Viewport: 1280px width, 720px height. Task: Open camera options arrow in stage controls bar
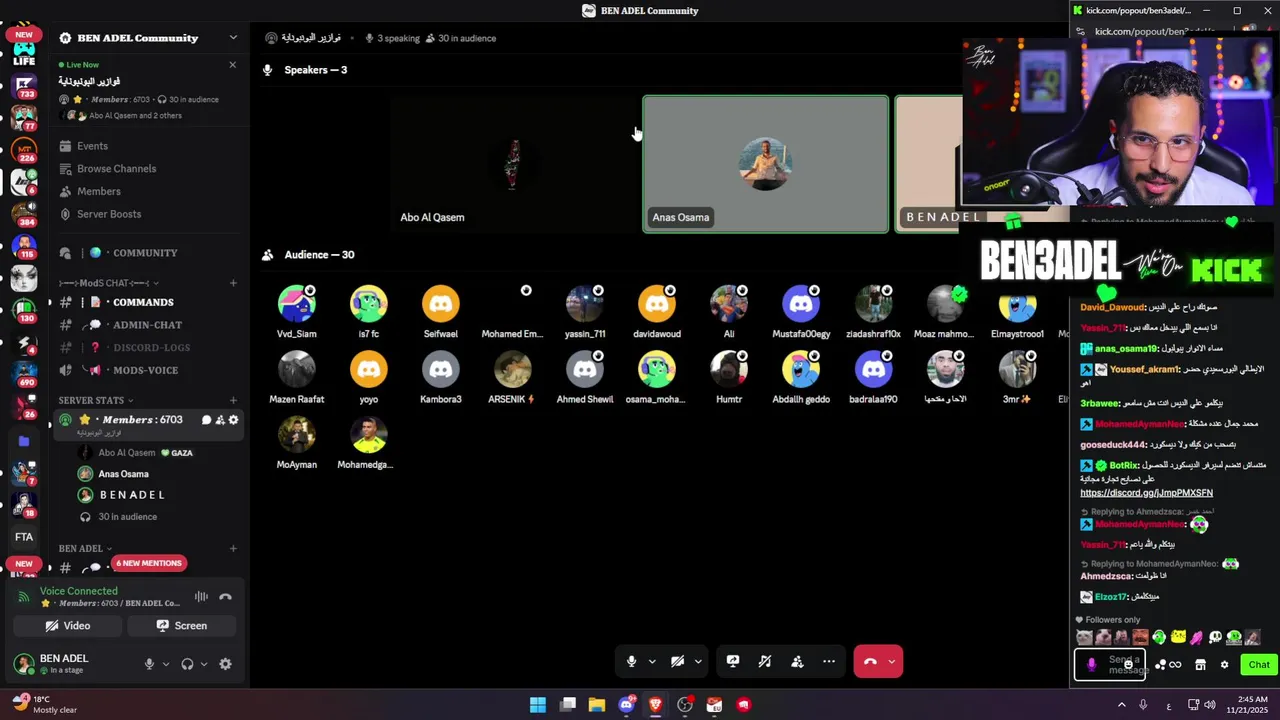[698, 661]
